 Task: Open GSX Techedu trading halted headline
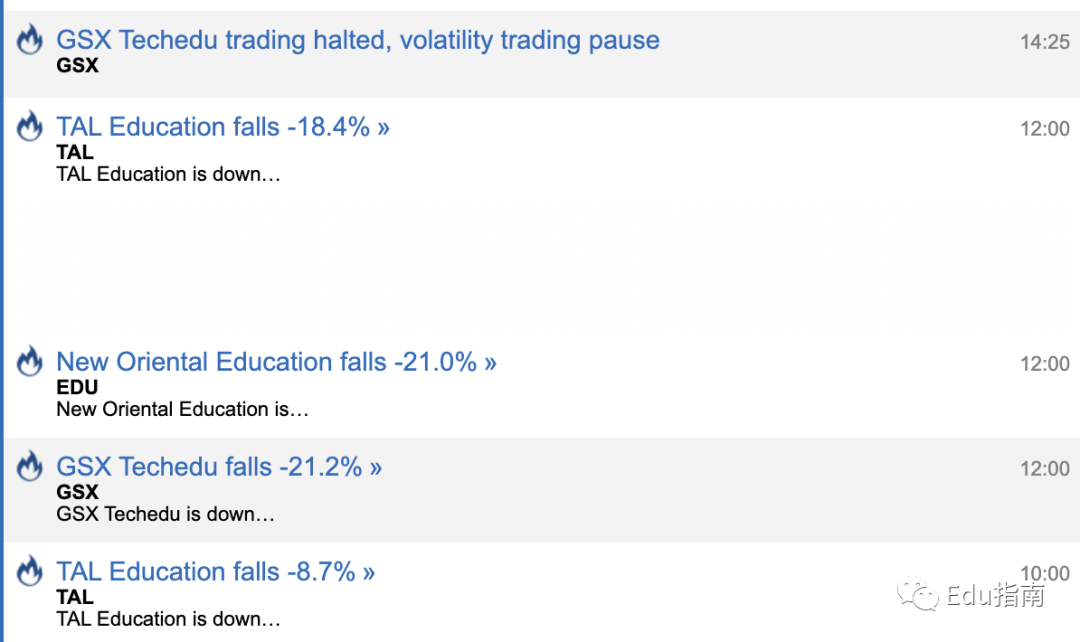click(x=357, y=40)
